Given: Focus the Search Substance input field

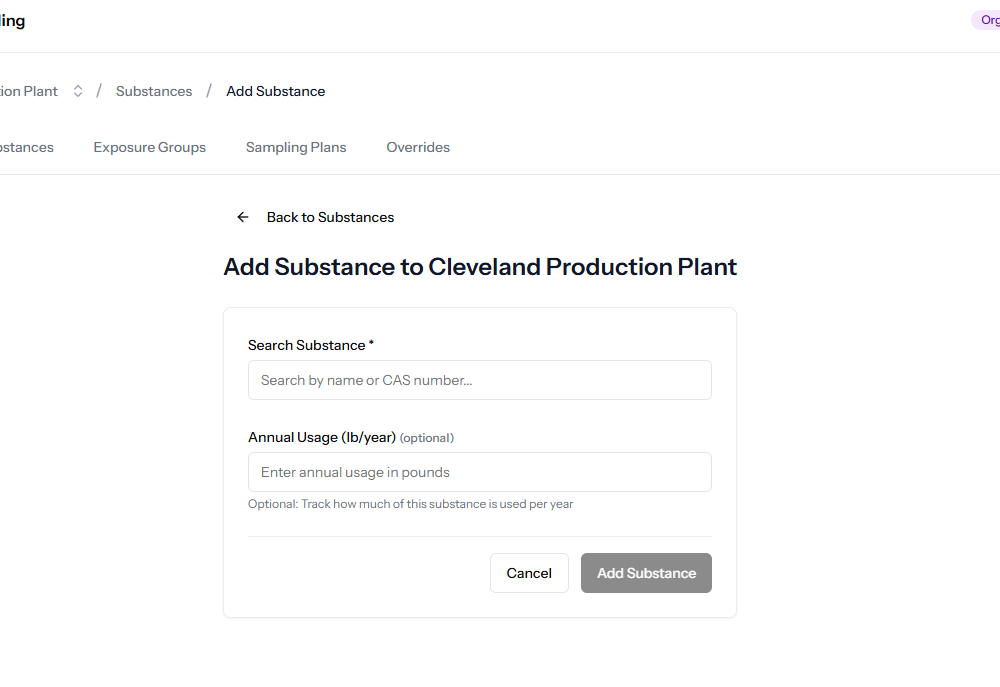Looking at the screenshot, I should click(480, 380).
